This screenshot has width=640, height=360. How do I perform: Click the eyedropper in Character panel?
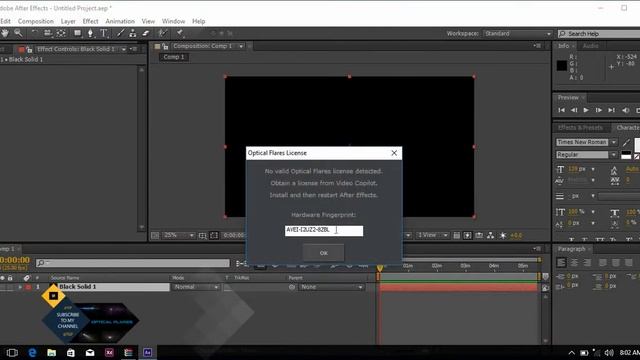pyautogui.click(x=626, y=142)
